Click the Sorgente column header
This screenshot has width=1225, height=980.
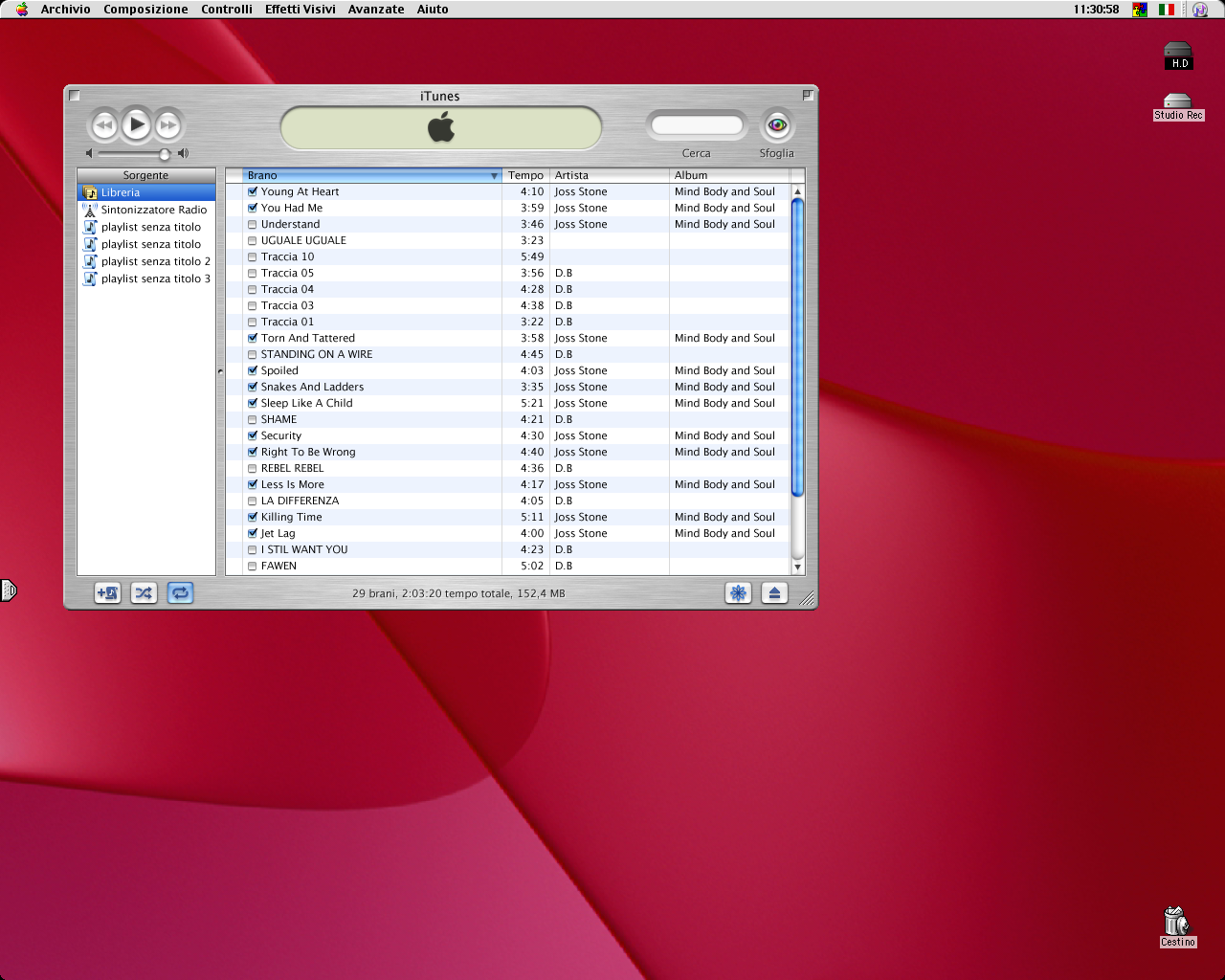tap(146, 175)
